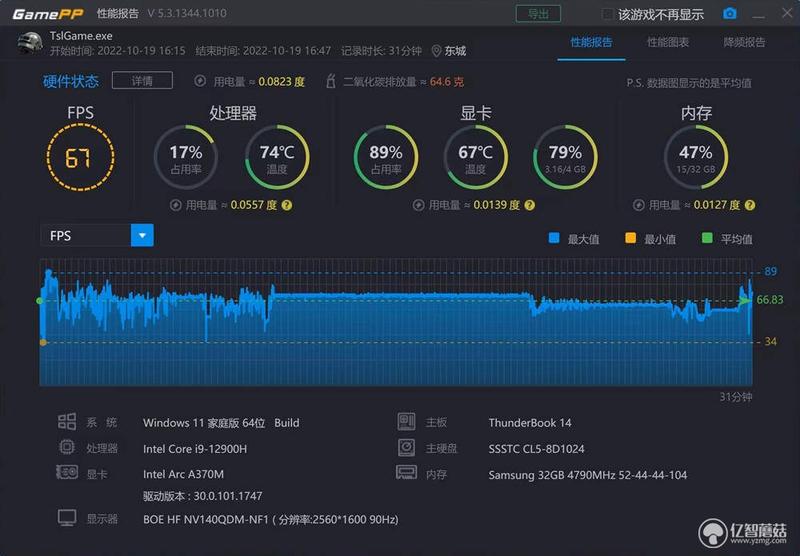
Task: Click the GPU 67℃ temperature gauge
Action: (x=476, y=157)
